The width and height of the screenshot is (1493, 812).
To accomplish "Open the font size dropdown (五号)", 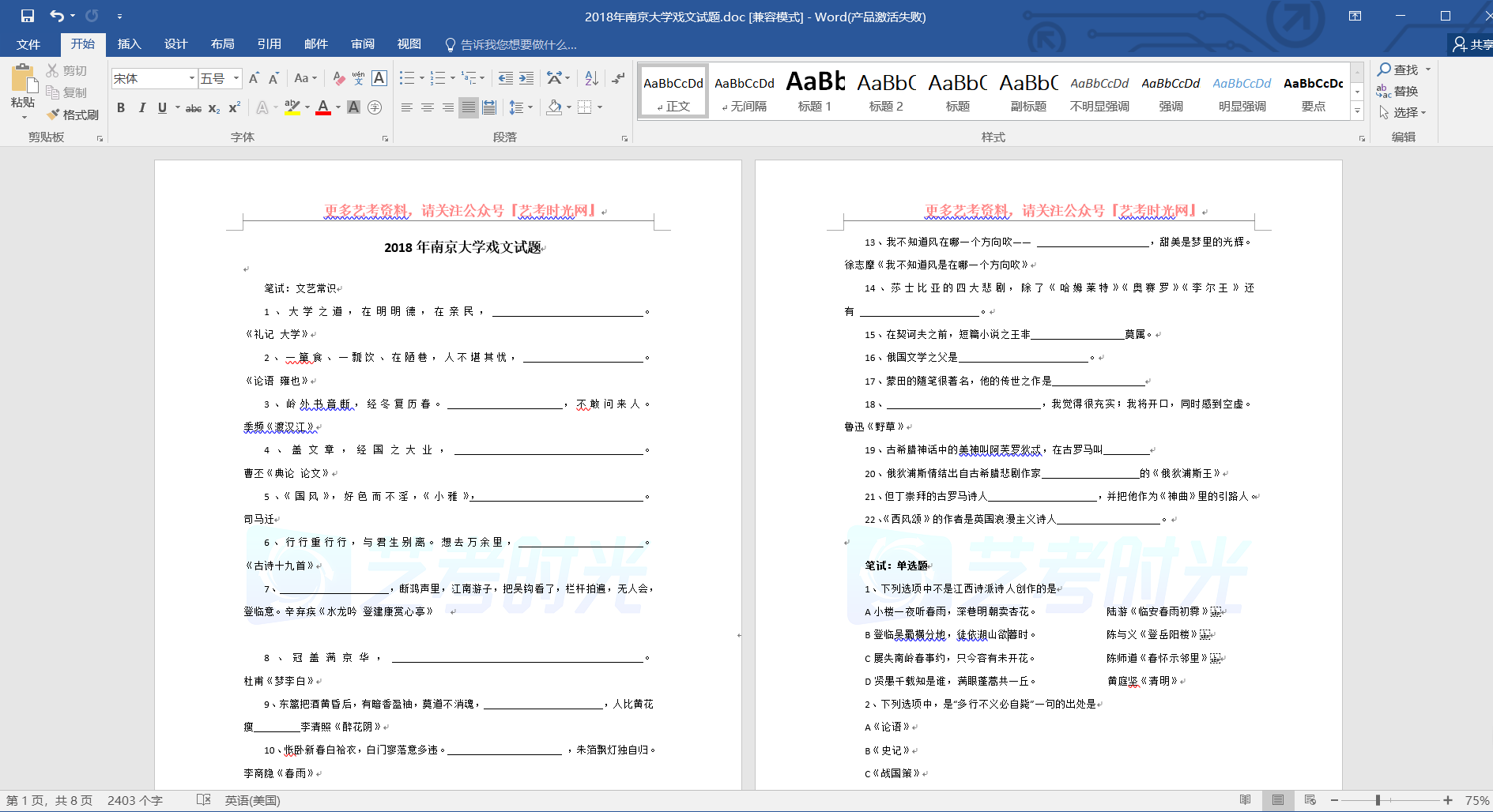I will (236, 78).
